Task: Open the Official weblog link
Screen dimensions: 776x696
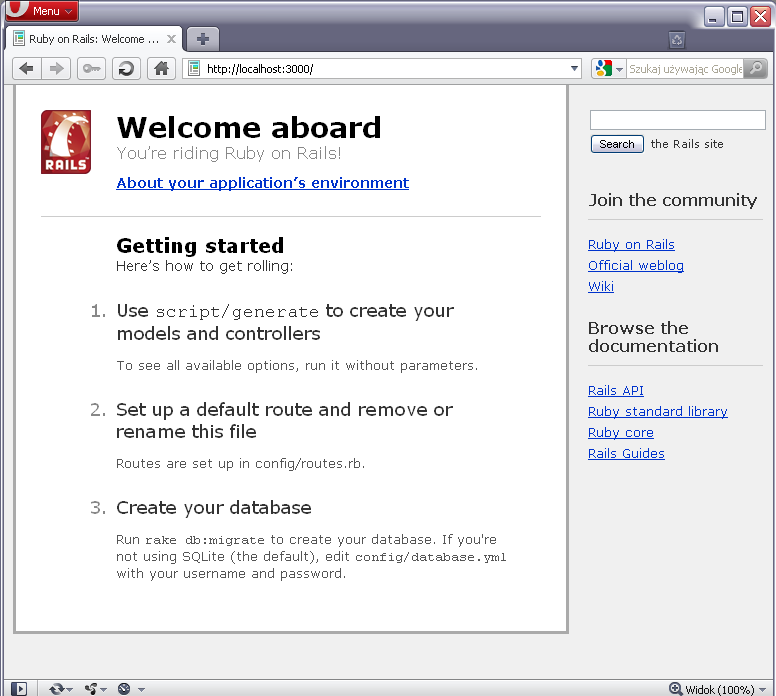Action: point(636,265)
